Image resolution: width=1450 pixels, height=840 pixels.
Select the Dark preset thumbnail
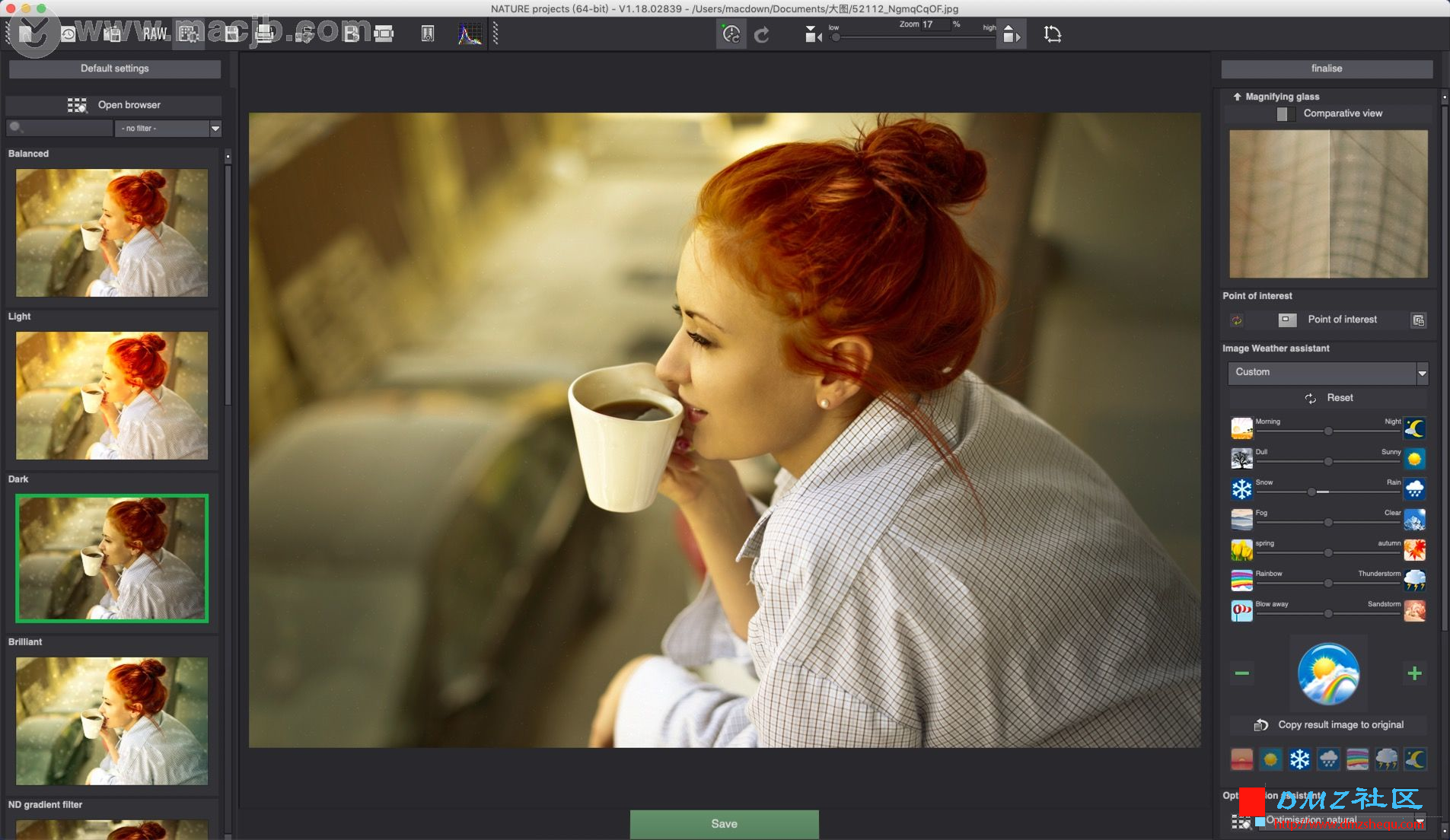(x=112, y=558)
